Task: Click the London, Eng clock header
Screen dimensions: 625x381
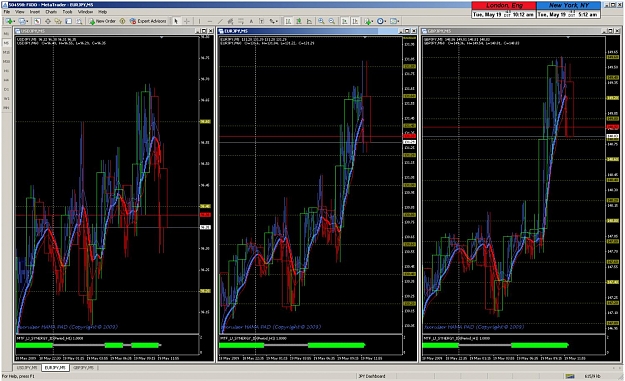Action: point(503,6)
